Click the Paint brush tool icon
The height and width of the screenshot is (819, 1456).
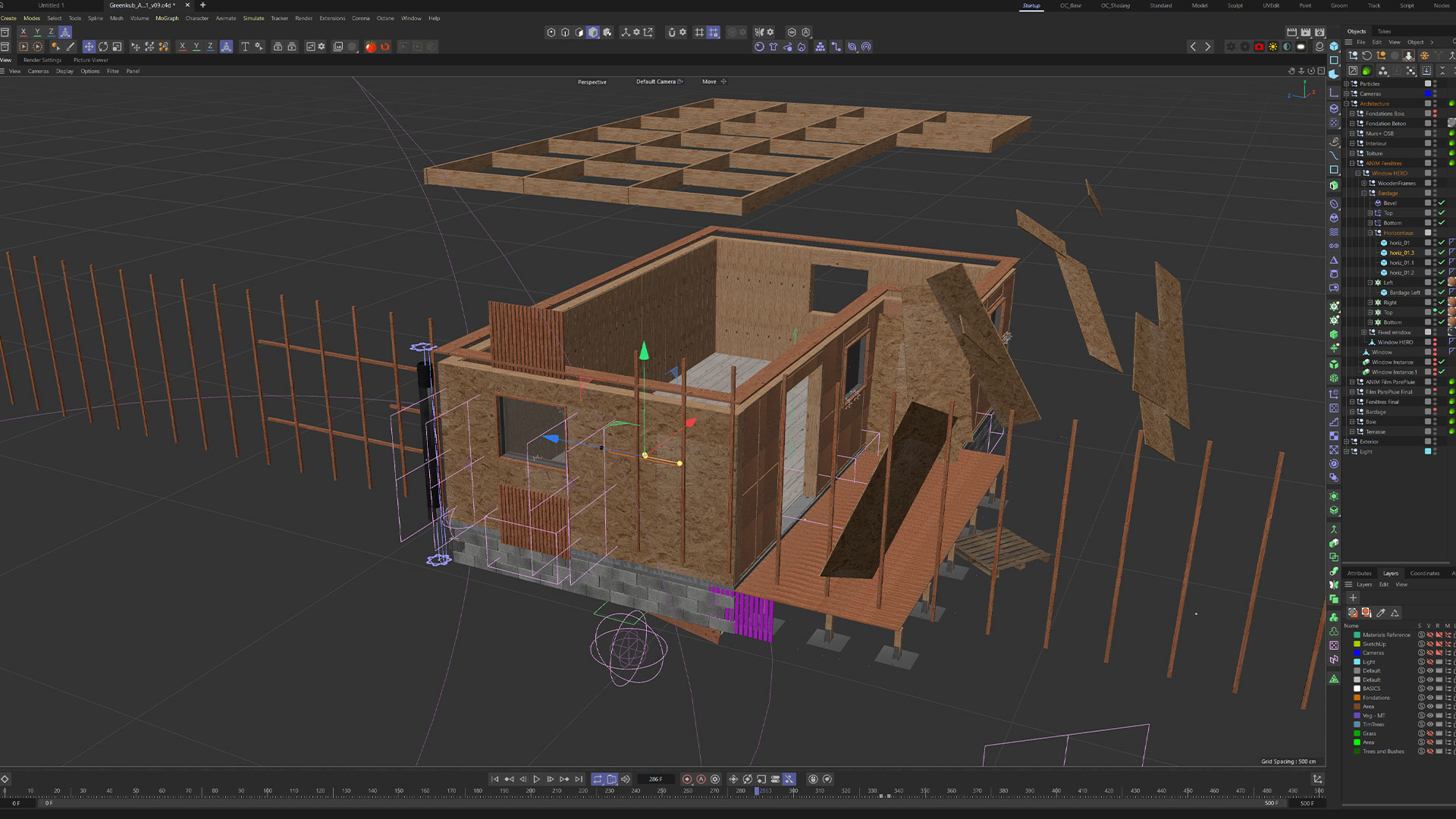tap(71, 47)
